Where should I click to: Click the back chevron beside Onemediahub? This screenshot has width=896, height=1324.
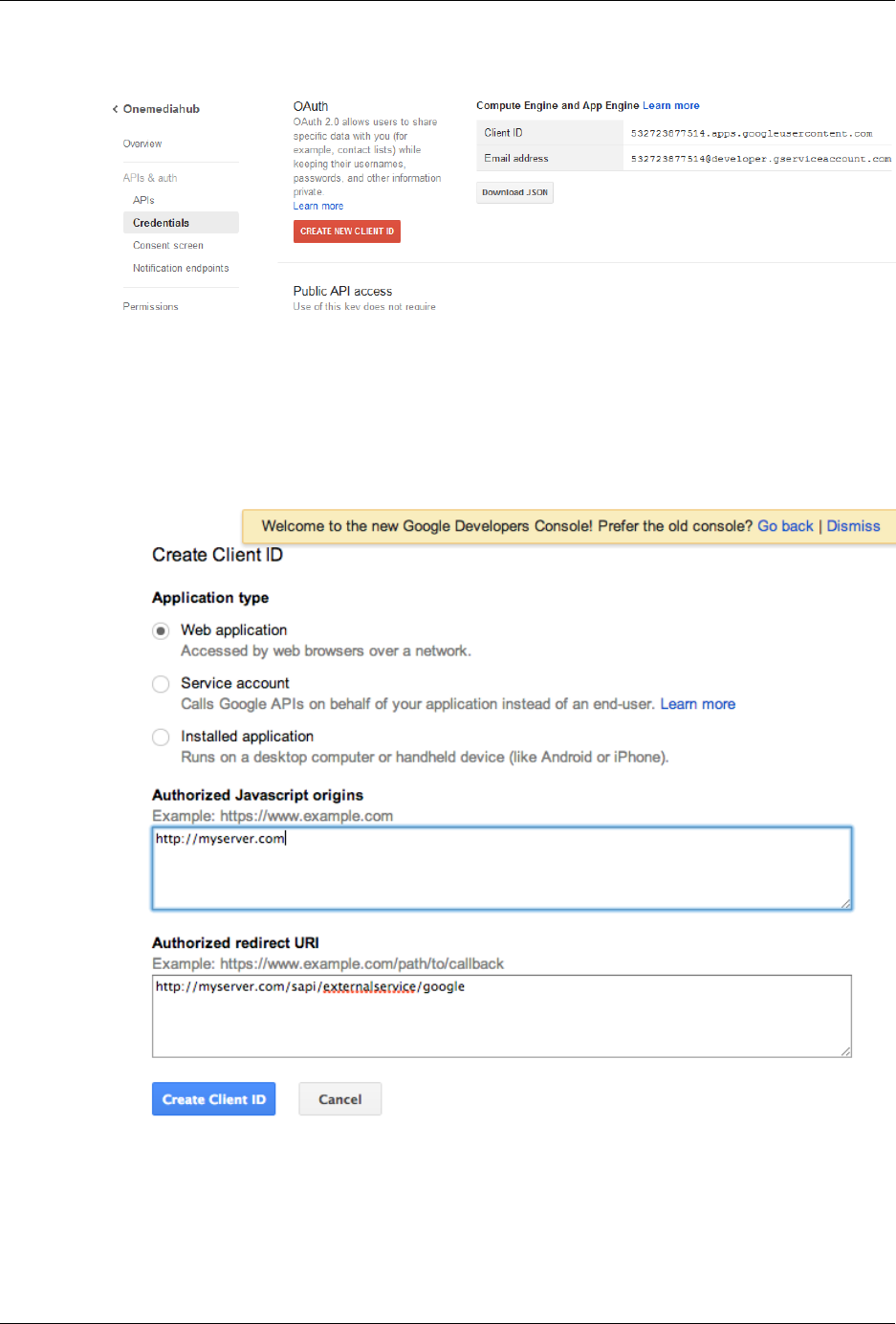[115, 109]
